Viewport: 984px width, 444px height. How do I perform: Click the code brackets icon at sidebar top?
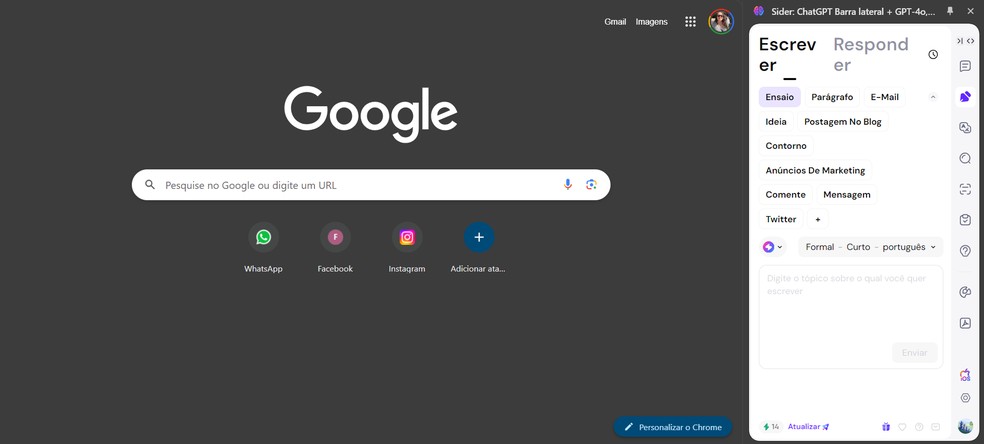[970, 41]
